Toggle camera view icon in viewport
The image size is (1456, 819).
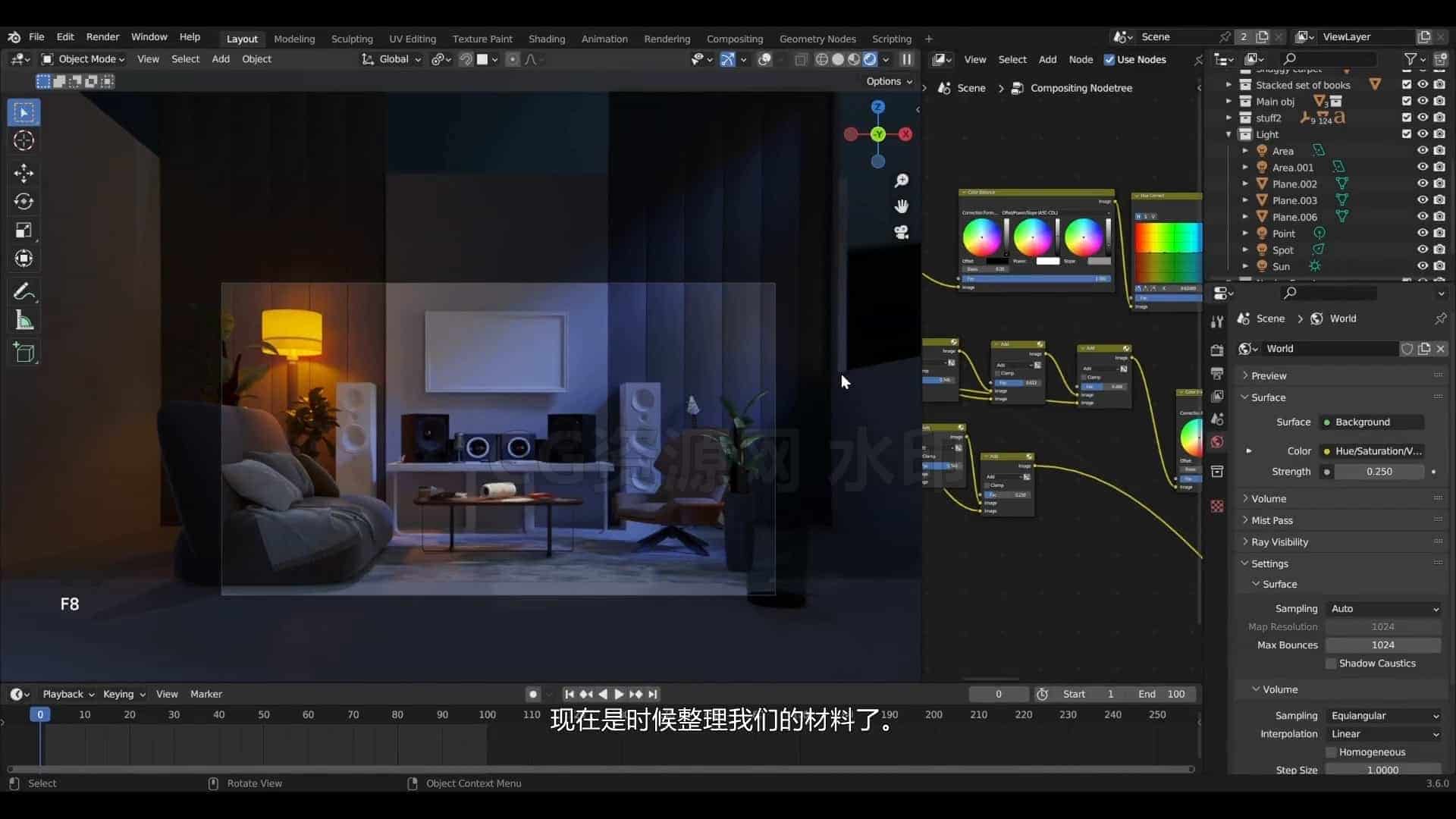[902, 232]
